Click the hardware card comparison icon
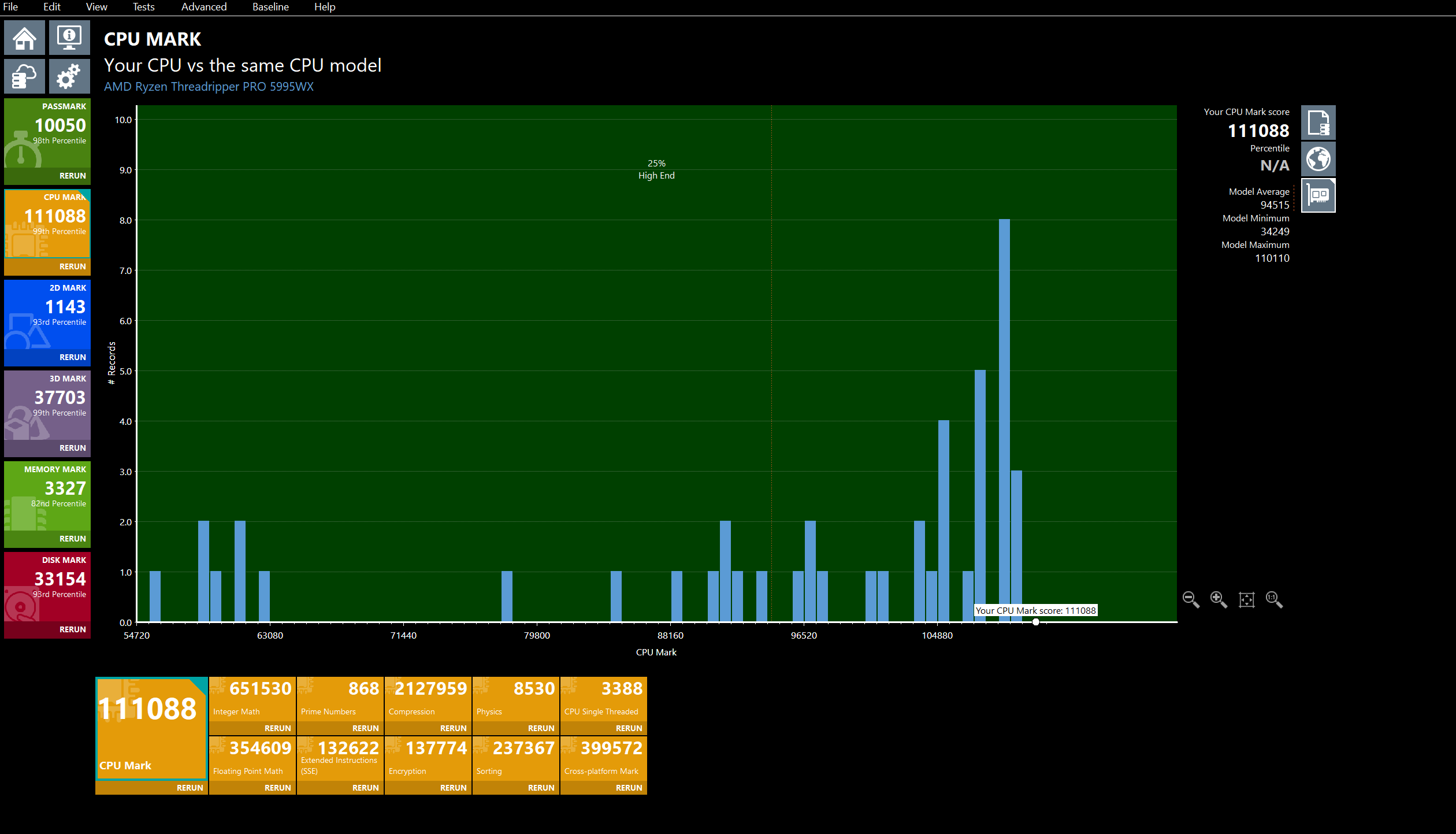This screenshot has height=834, width=1456. point(1318,195)
